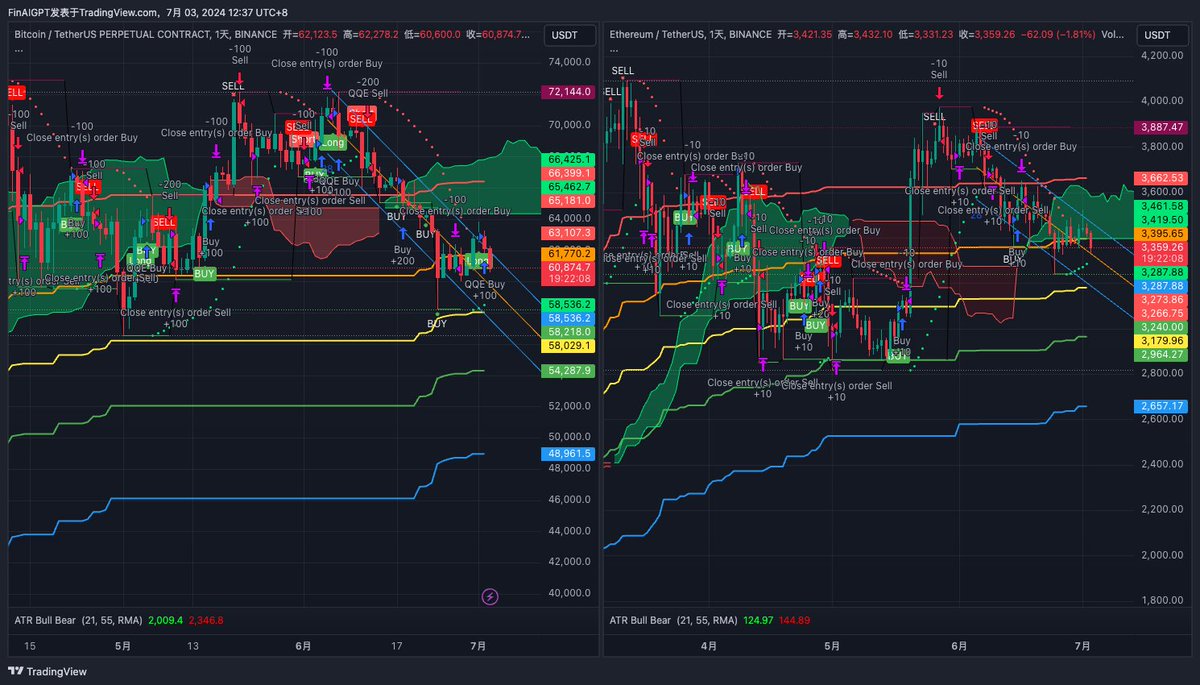Screen dimensions: 1200x685
Task: Click the 54,287.9 green price label
Action: pos(568,370)
